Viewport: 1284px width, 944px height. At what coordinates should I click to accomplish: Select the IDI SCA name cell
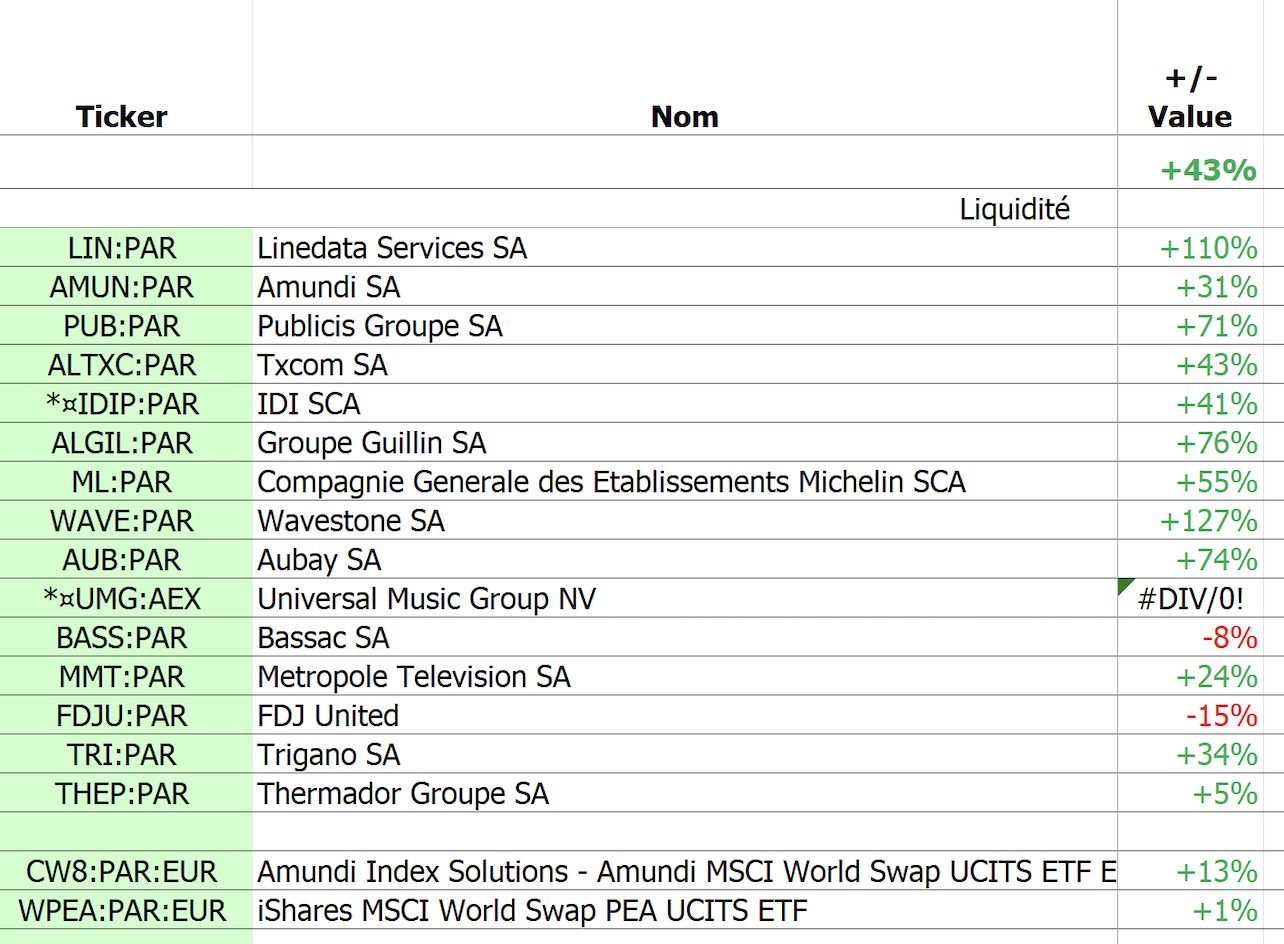click(x=308, y=404)
